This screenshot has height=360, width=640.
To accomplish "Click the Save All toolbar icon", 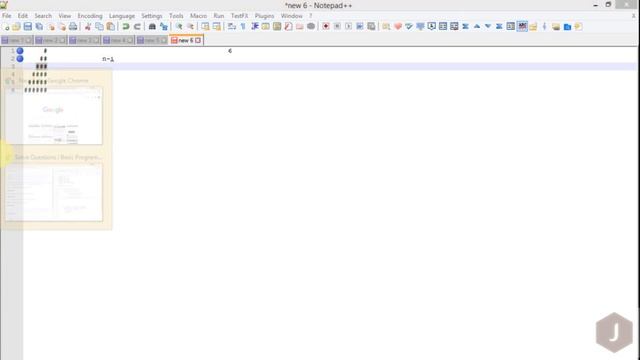I will pos(39,27).
